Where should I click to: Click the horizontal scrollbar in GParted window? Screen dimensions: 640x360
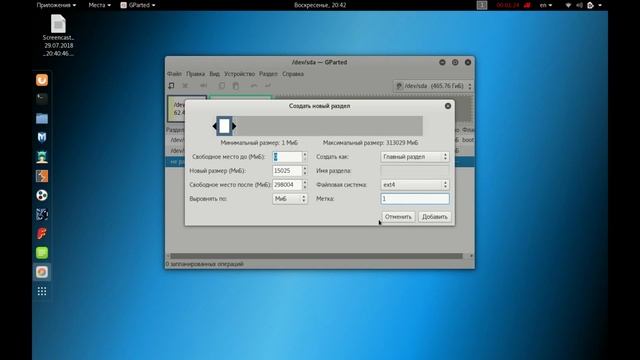pyautogui.click(x=316, y=256)
